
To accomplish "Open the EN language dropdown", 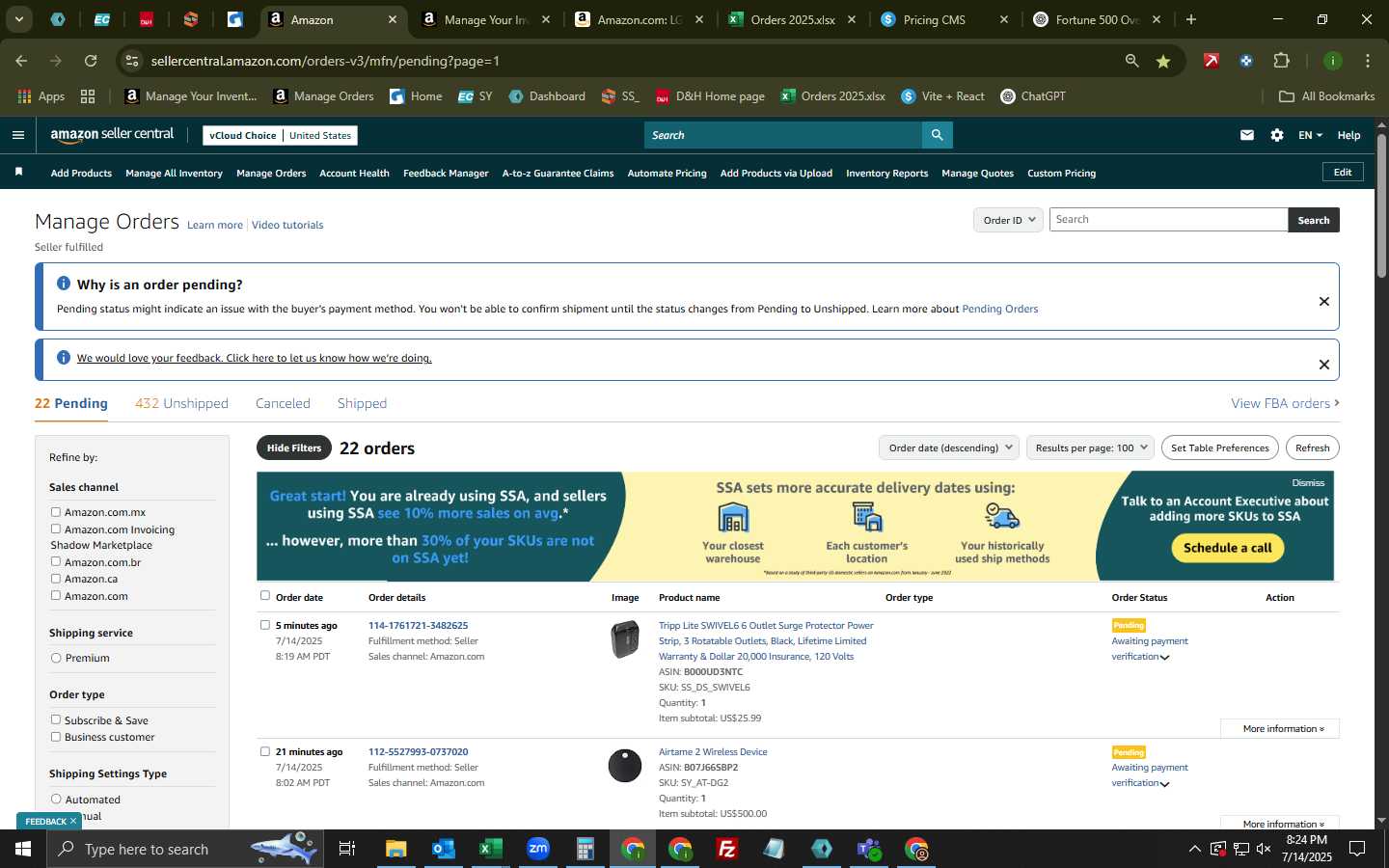I will pos(1310,135).
